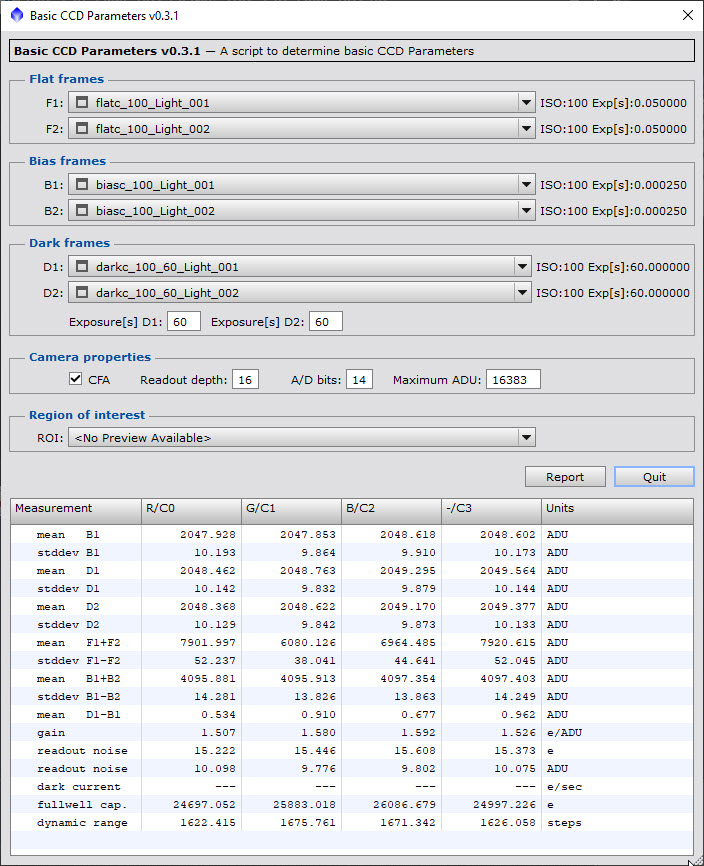Click image icon beside darkc_100_60_Light_001
This screenshot has height=866, width=704.
tap(82, 267)
